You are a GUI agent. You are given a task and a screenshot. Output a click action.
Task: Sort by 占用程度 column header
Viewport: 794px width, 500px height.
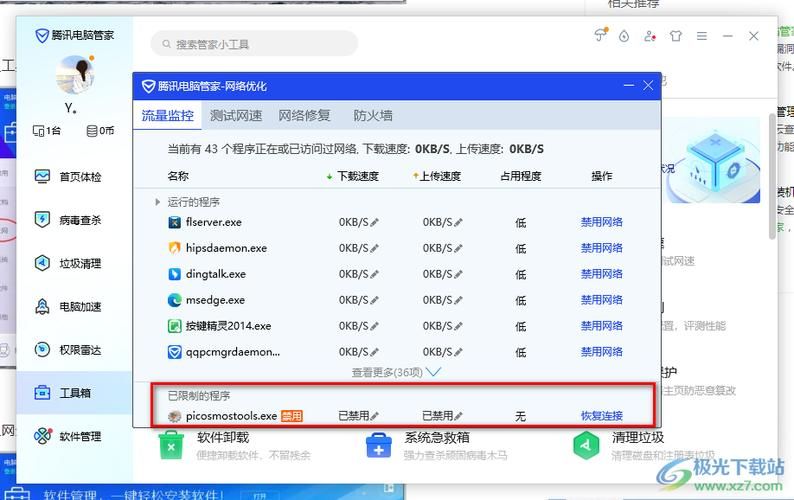[x=521, y=176]
